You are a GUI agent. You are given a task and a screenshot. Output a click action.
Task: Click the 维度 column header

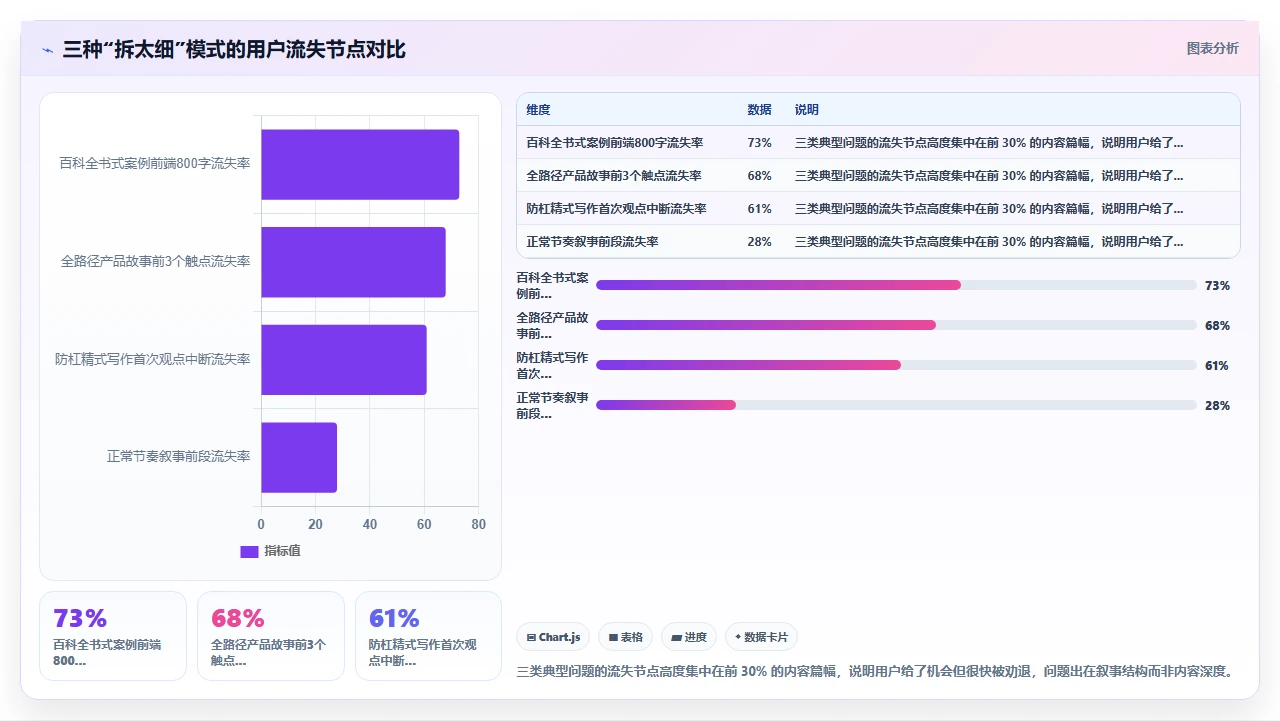[x=539, y=110]
